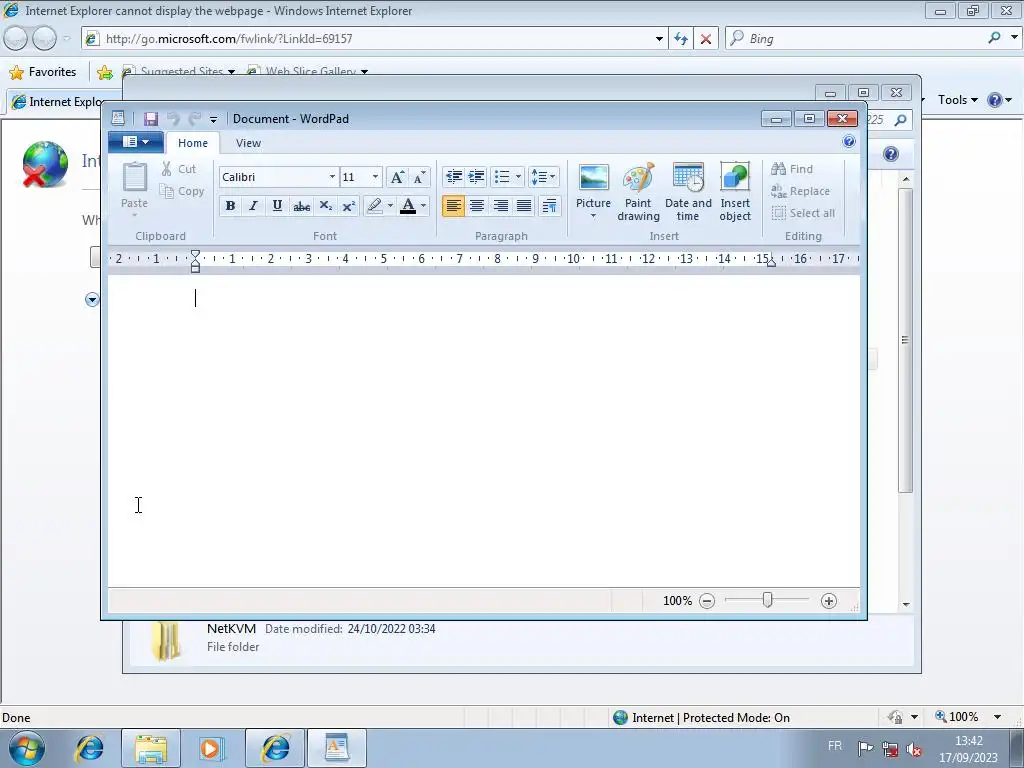Screen dimensions: 1024x768
Task: Open the highlight color dropdown arrow
Action: (391, 206)
